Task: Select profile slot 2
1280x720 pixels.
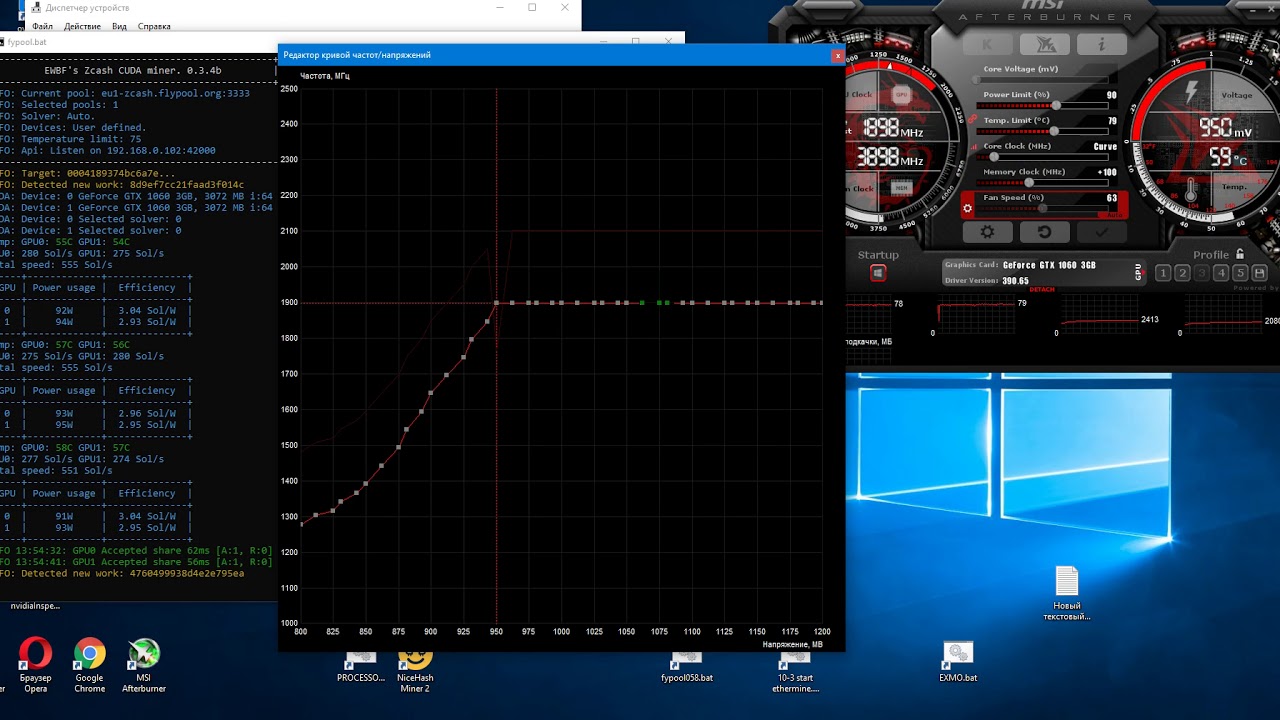Action: (x=1182, y=273)
